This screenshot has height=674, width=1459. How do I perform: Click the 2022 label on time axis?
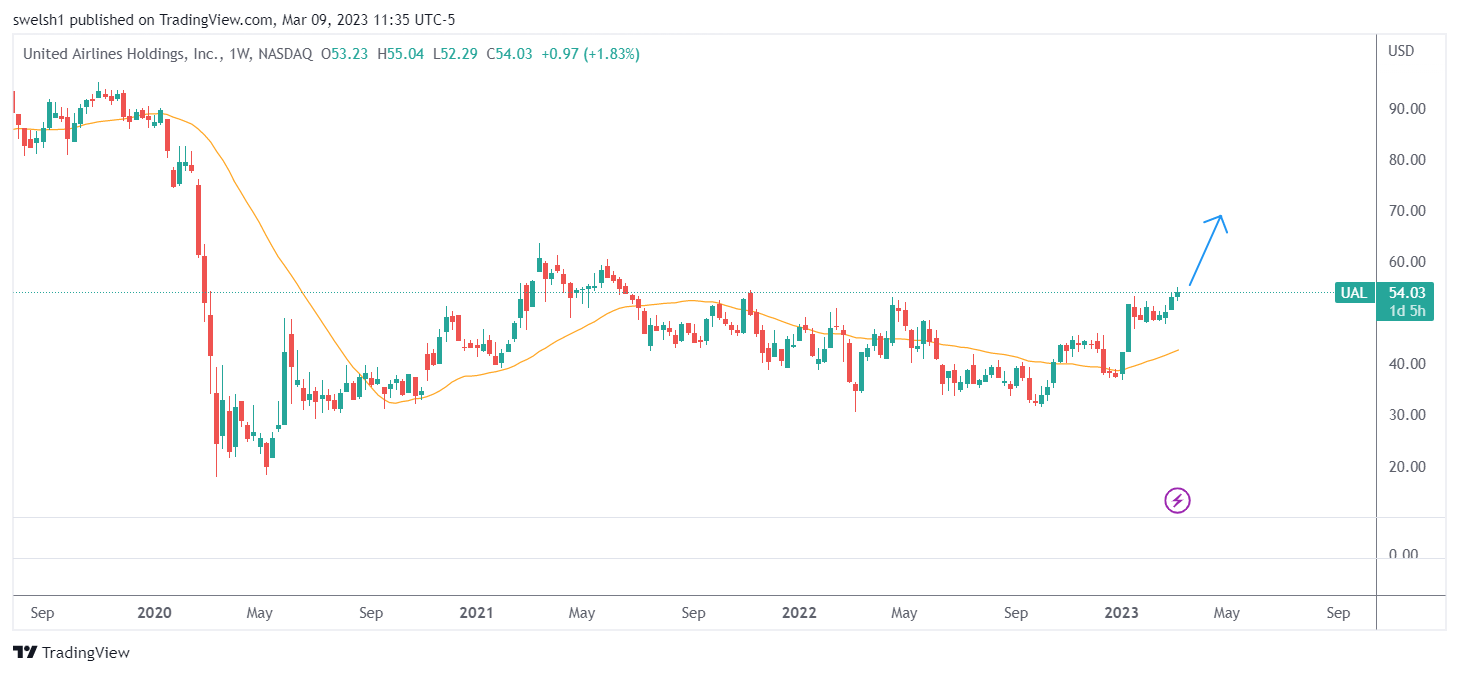click(x=799, y=613)
